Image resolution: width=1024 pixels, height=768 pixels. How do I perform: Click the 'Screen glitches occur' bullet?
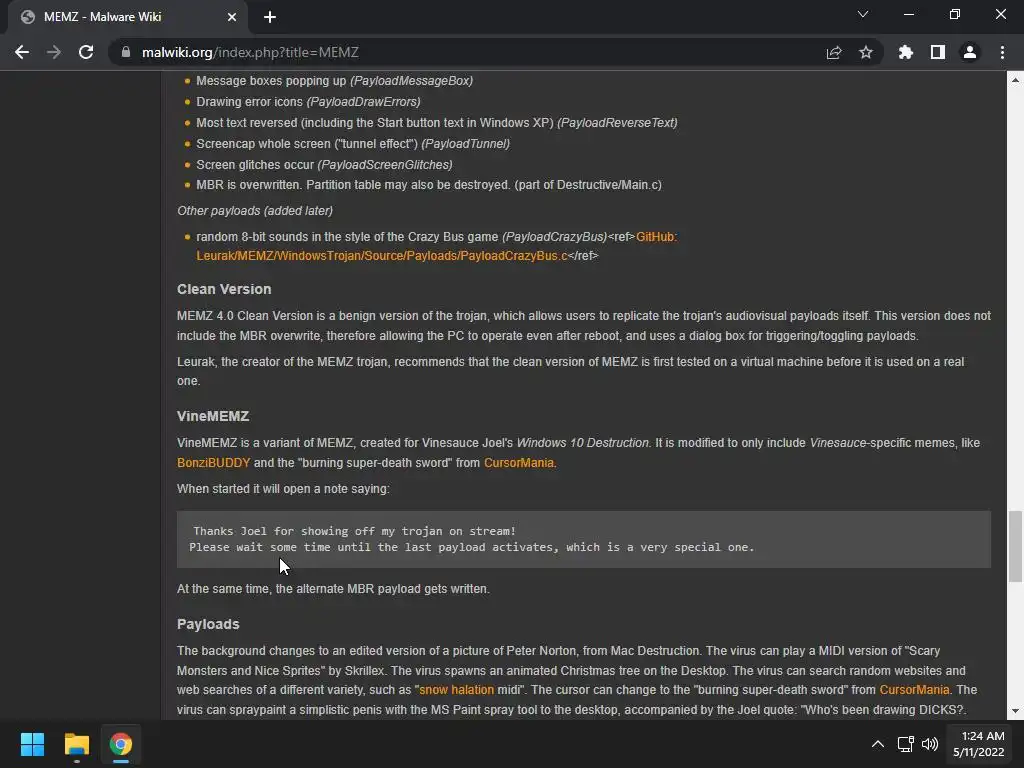pyautogui.click(x=325, y=165)
